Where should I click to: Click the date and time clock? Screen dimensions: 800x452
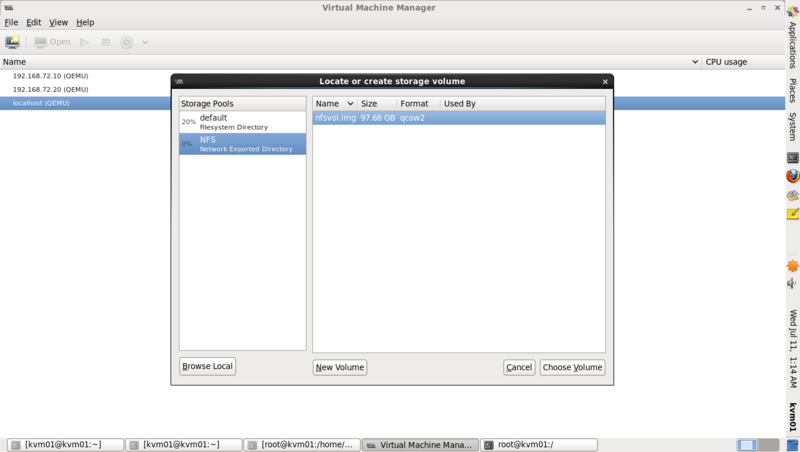click(792, 349)
